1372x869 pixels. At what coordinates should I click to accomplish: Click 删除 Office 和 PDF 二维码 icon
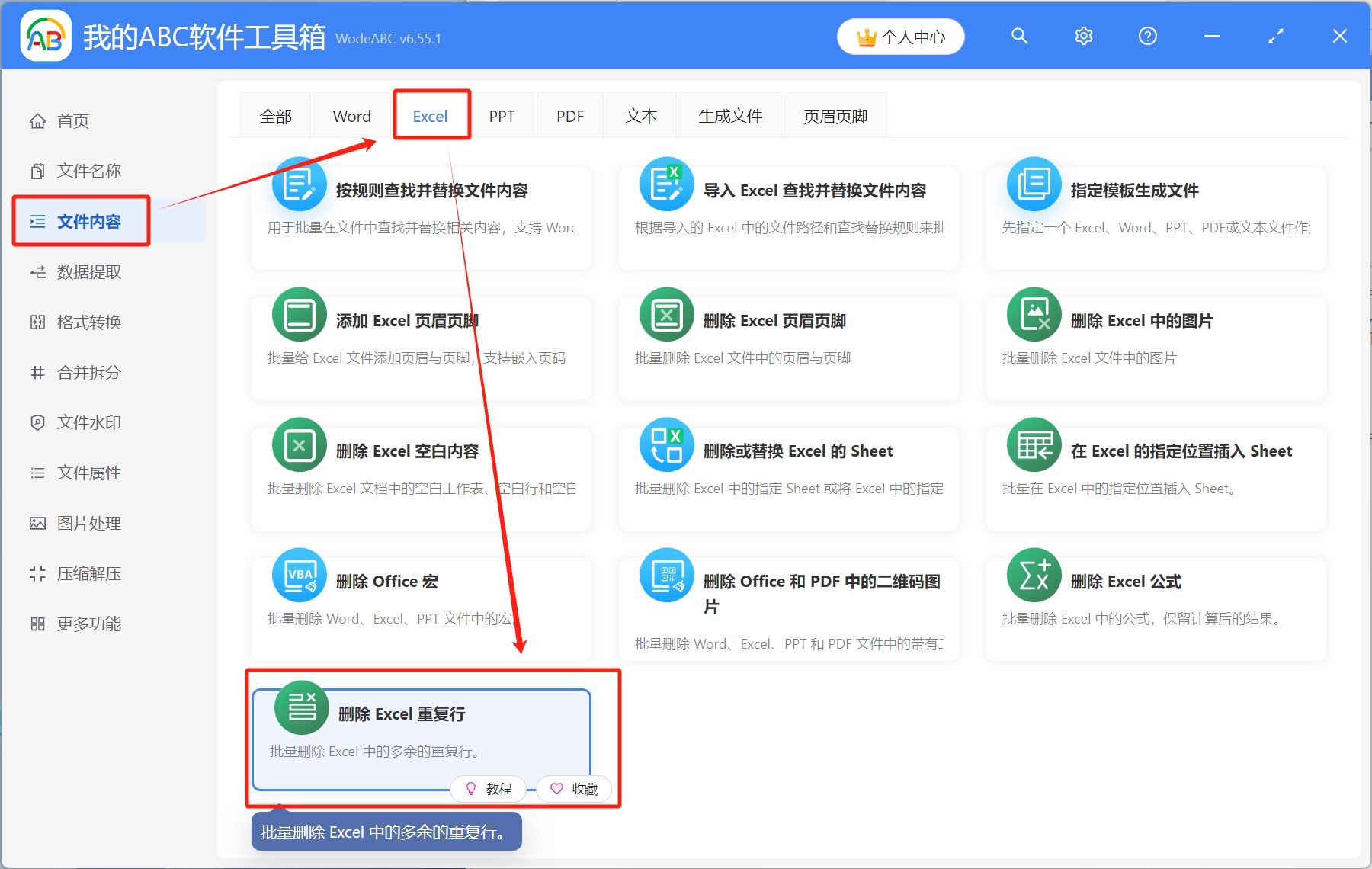click(x=667, y=576)
